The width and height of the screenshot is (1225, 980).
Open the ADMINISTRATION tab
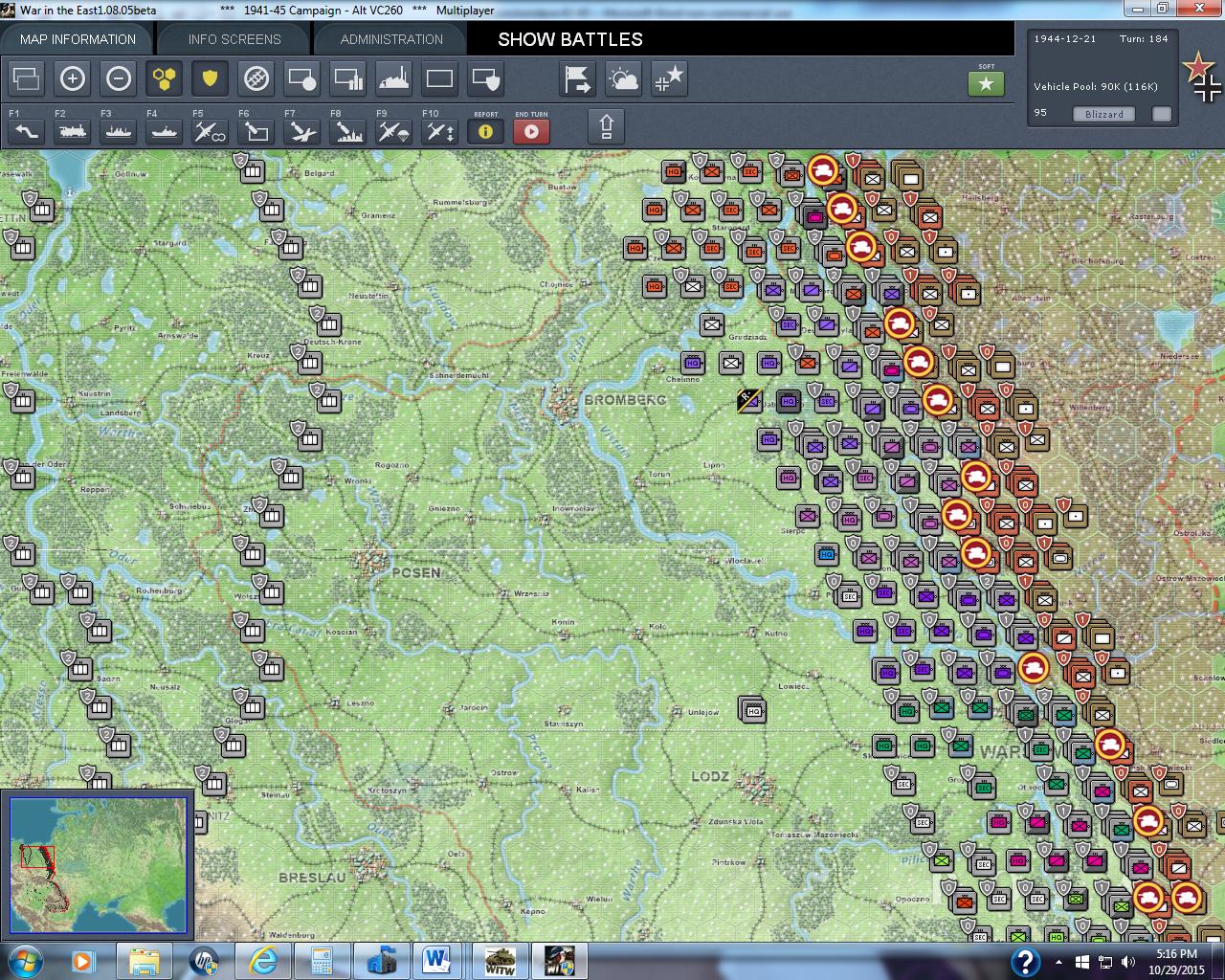(x=391, y=39)
